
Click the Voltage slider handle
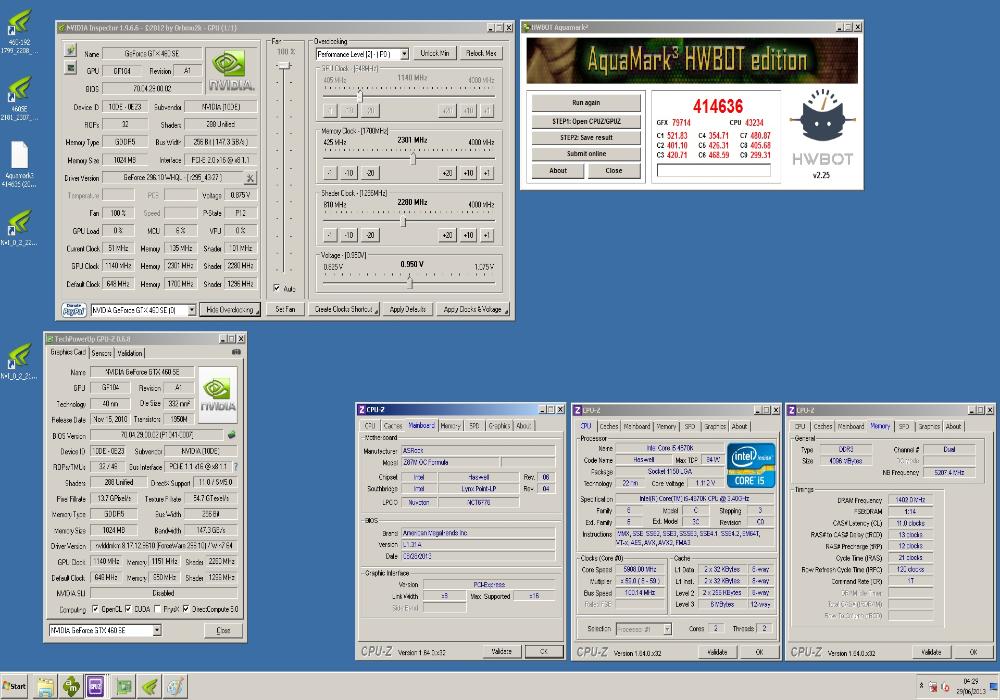click(x=409, y=282)
